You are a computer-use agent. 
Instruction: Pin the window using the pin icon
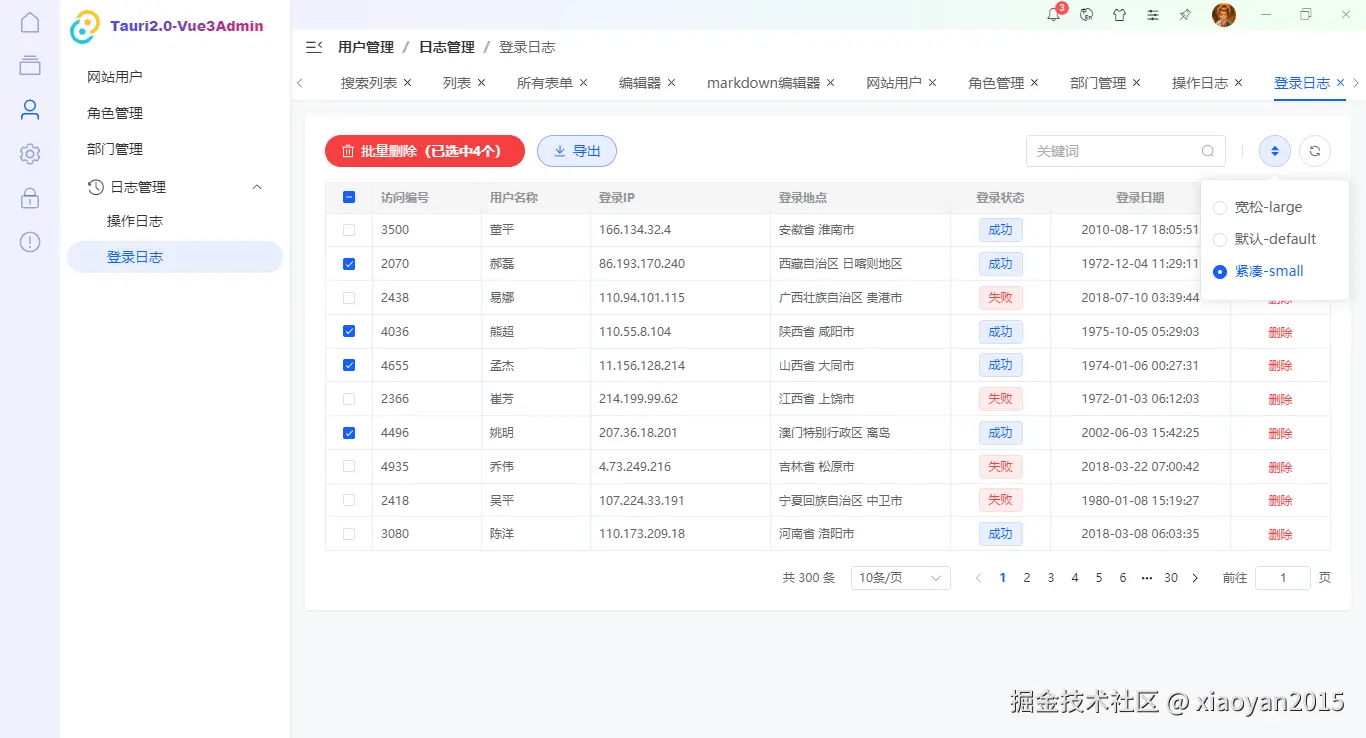point(1186,14)
